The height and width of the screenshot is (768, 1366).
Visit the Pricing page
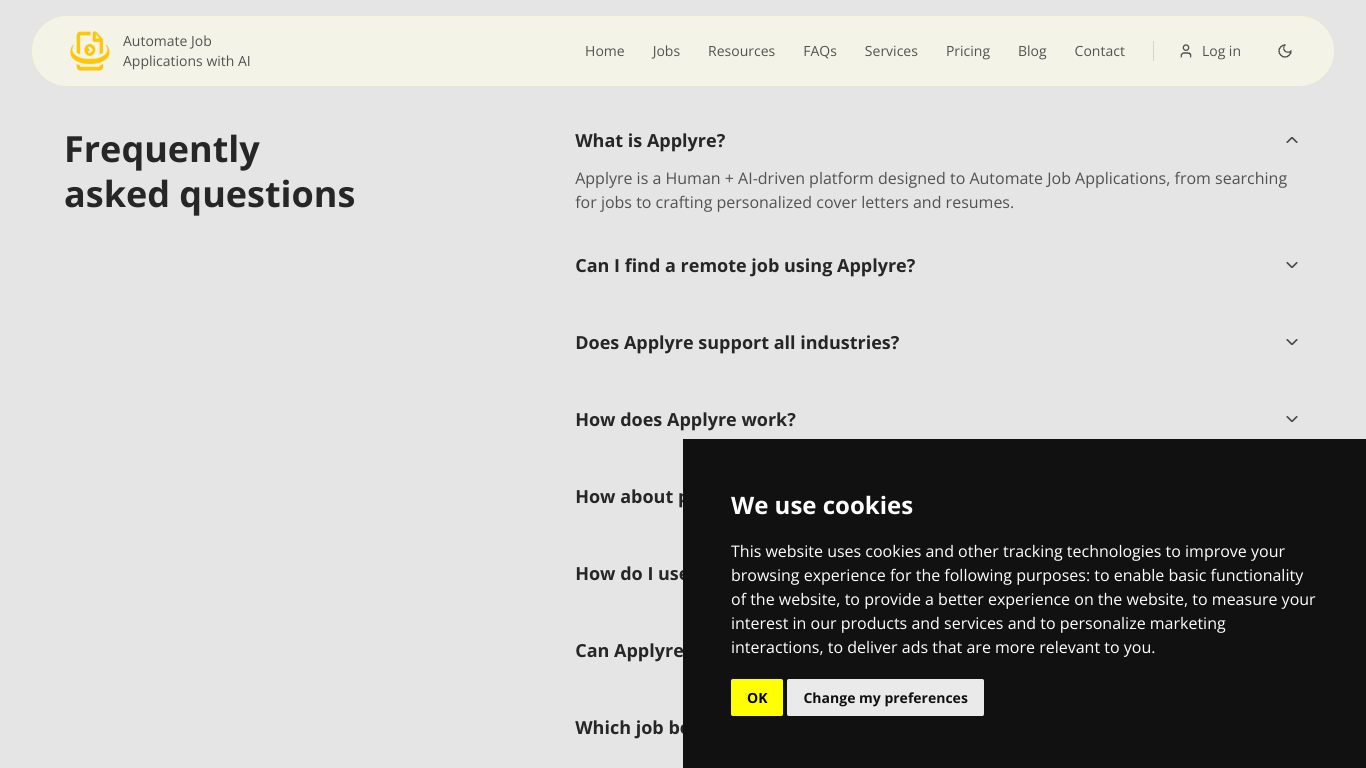(x=968, y=51)
